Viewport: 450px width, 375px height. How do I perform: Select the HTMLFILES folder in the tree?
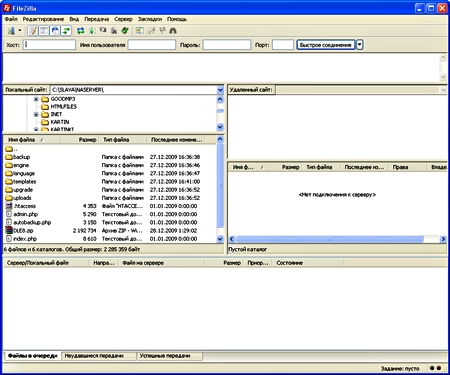63,107
